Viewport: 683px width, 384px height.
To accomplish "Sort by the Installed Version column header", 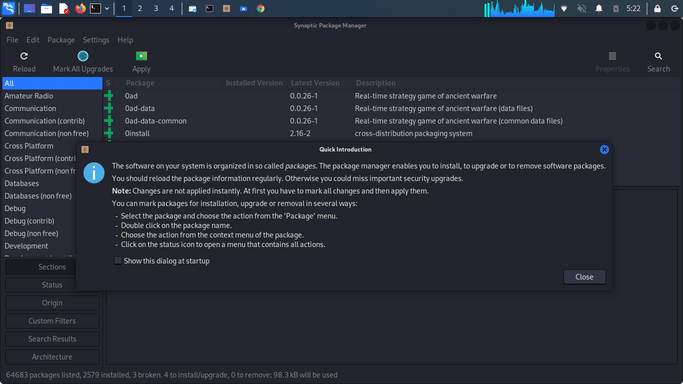I will point(254,83).
